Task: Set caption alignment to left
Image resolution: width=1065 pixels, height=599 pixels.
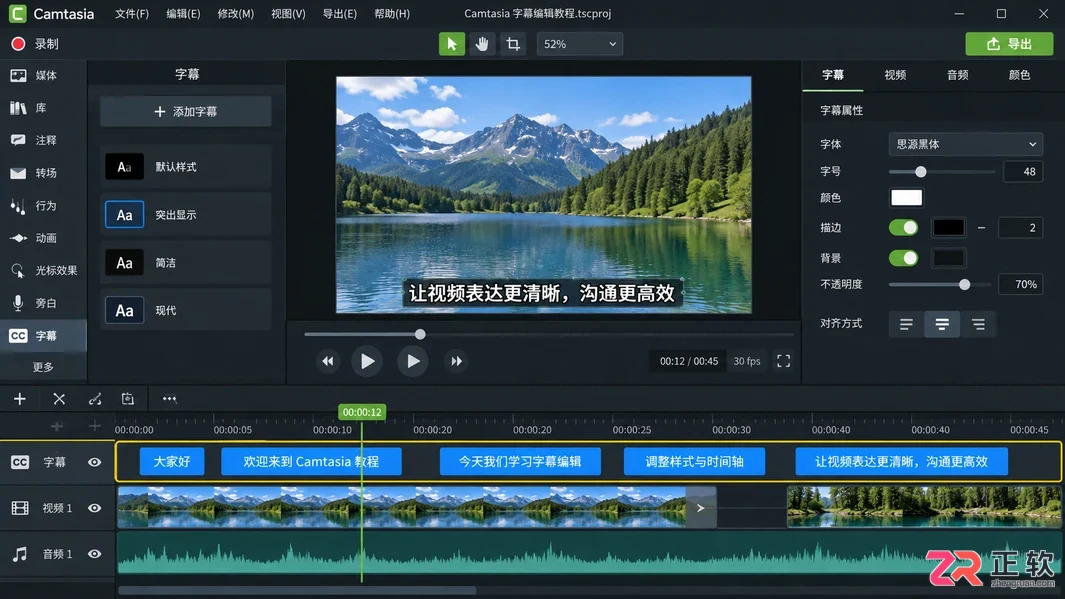Action: 906,325
